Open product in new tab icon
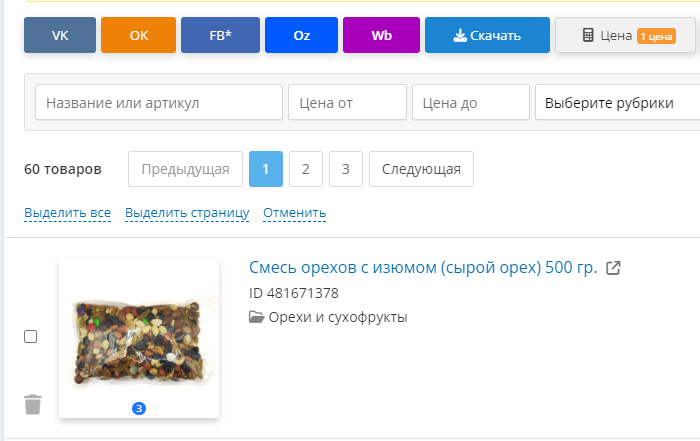Screen dimensions: 700x441 click(x=613, y=268)
